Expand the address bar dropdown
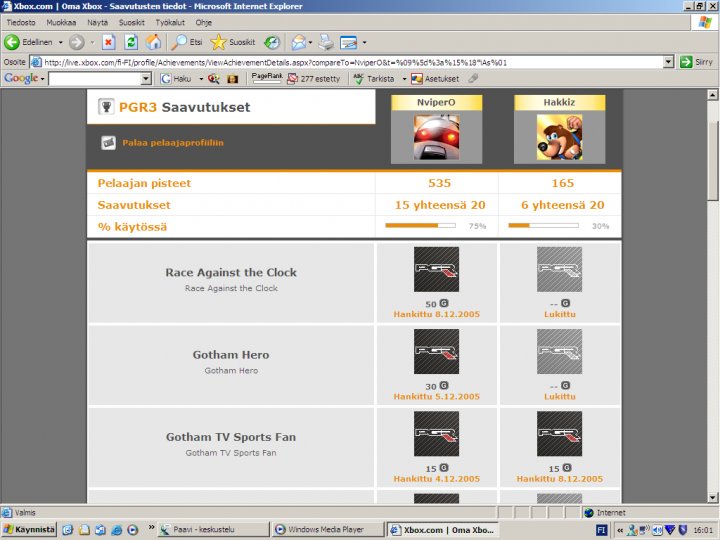Image resolution: width=720 pixels, height=540 pixels. click(x=669, y=62)
